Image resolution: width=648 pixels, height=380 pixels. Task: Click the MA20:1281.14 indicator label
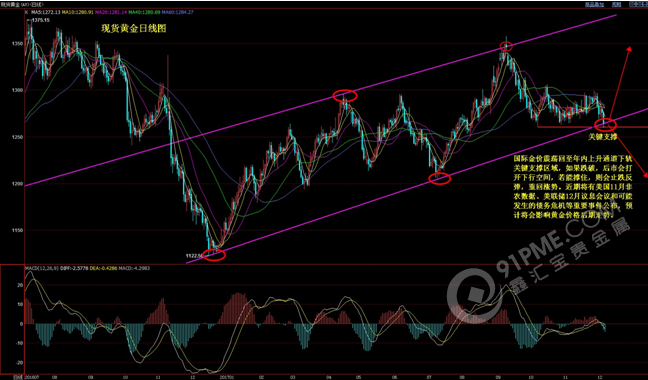tap(112, 13)
